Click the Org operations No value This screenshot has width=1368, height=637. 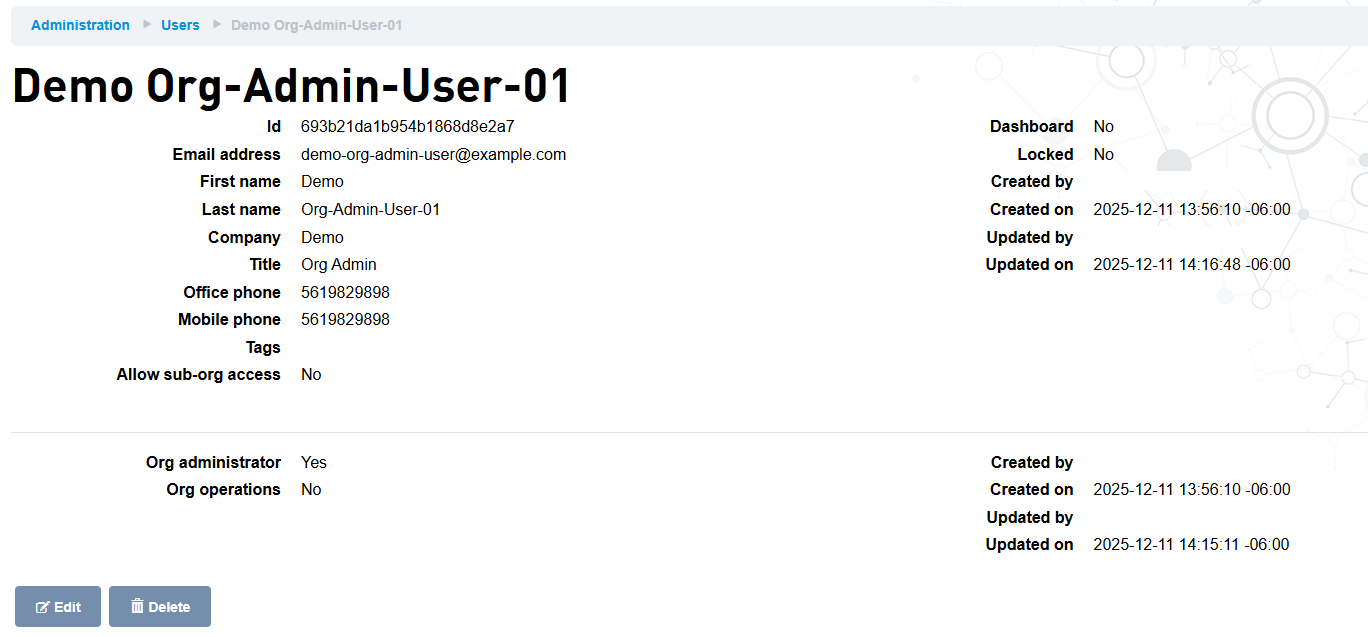[311, 490]
